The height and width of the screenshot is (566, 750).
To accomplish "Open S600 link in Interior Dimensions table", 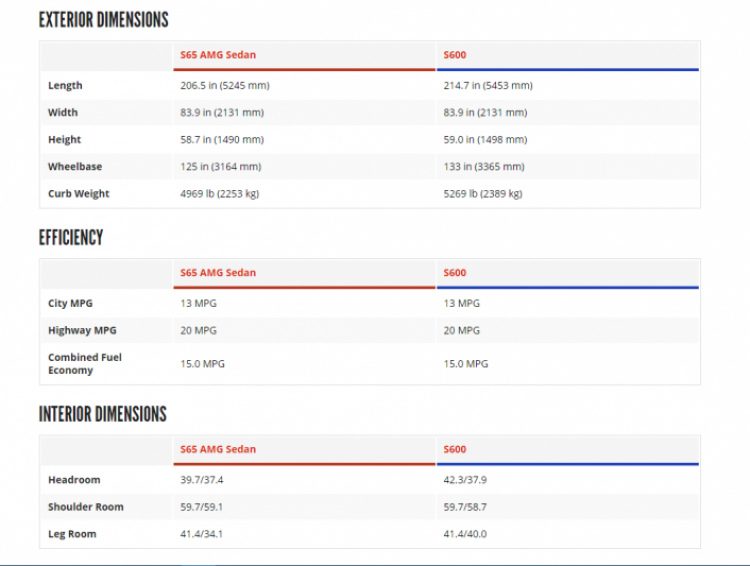I will click(454, 449).
